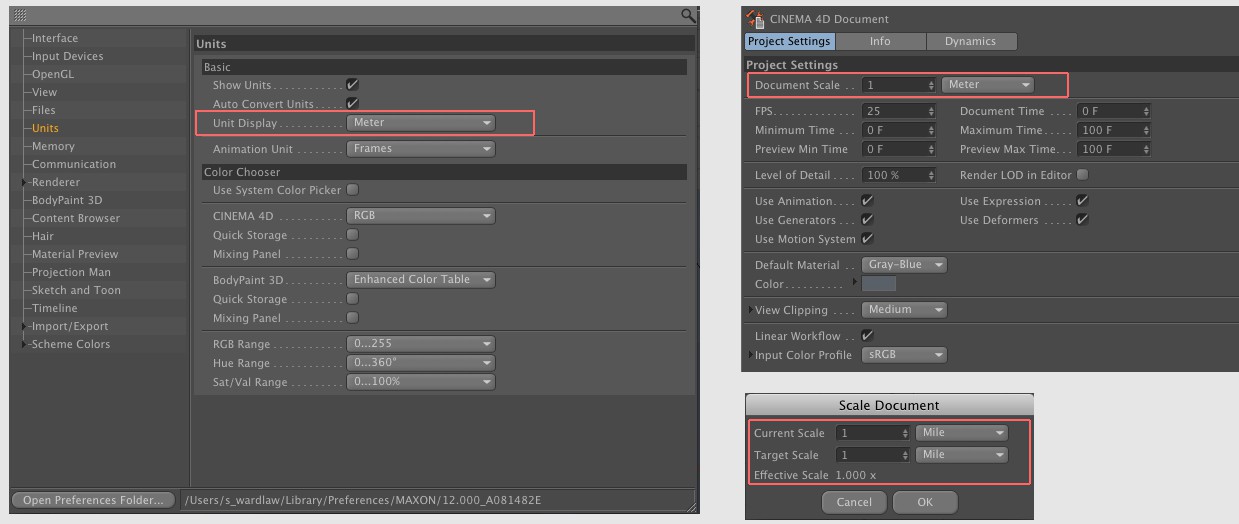This screenshot has height=524, width=1239.
Task: Expand the View Clipping section arrow
Action: click(x=751, y=310)
